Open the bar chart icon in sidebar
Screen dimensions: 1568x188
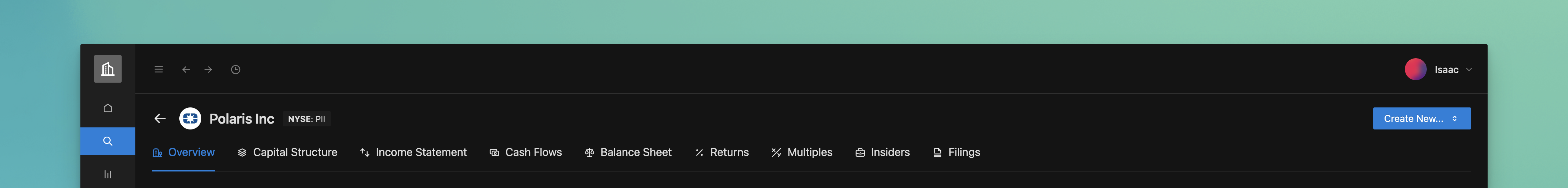[x=108, y=175]
